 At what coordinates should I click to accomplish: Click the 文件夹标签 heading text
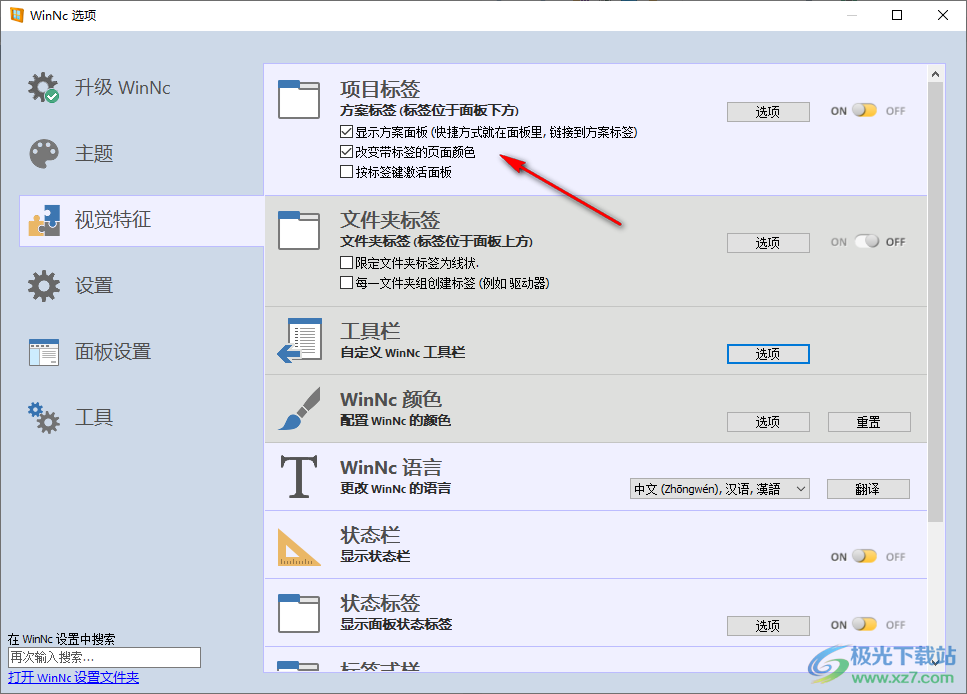390,220
